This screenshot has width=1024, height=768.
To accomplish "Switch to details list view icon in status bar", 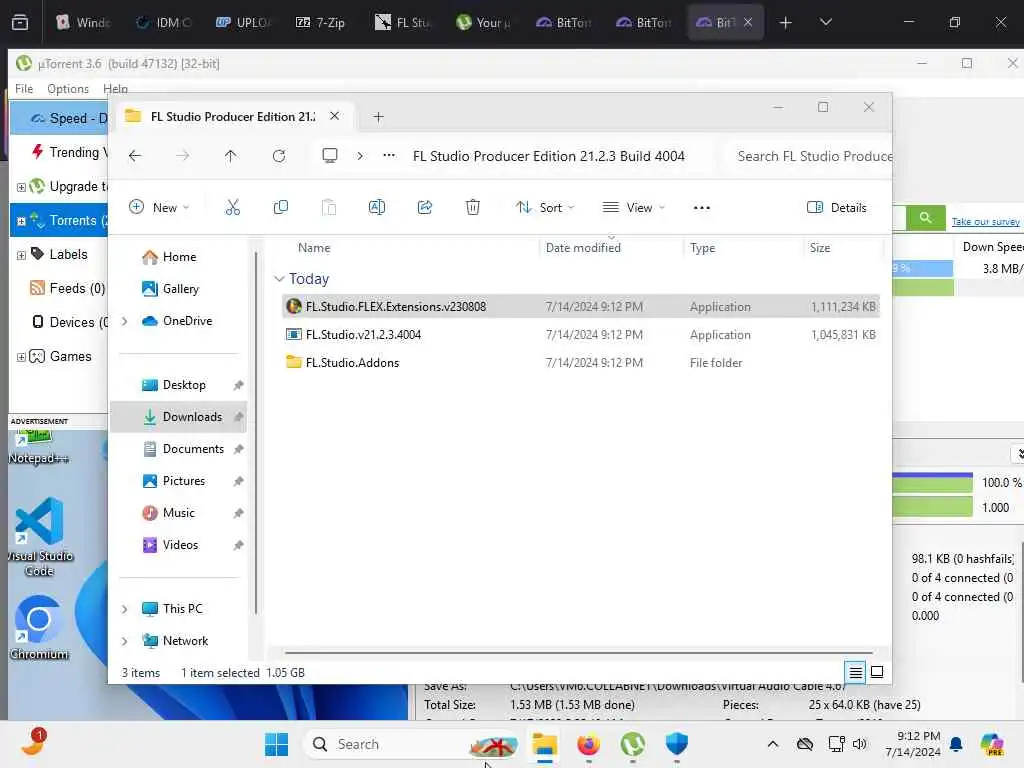I will (856, 672).
